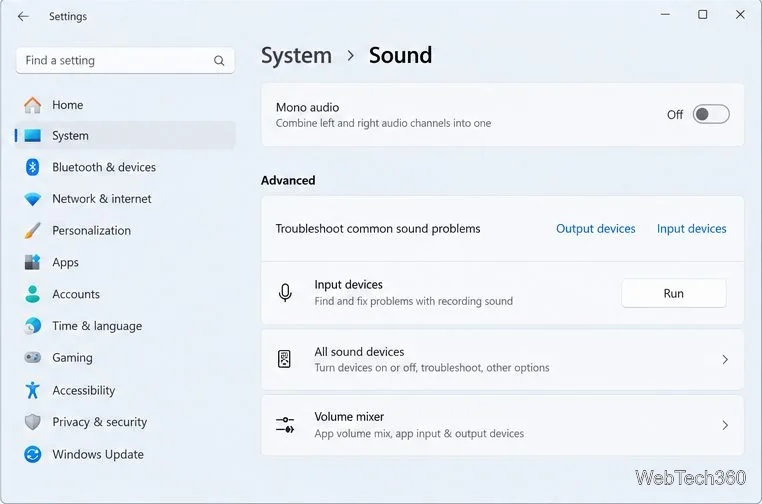Click the Privacy shield icon
The height and width of the screenshot is (504, 762).
(x=33, y=422)
